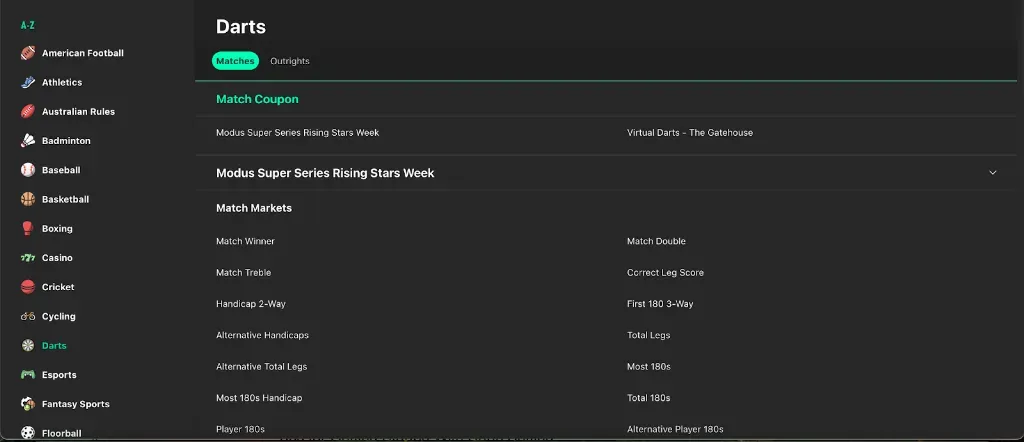Image resolution: width=1024 pixels, height=442 pixels.
Task: Select Fantasy Sports in the sidebar
Action: 75,404
